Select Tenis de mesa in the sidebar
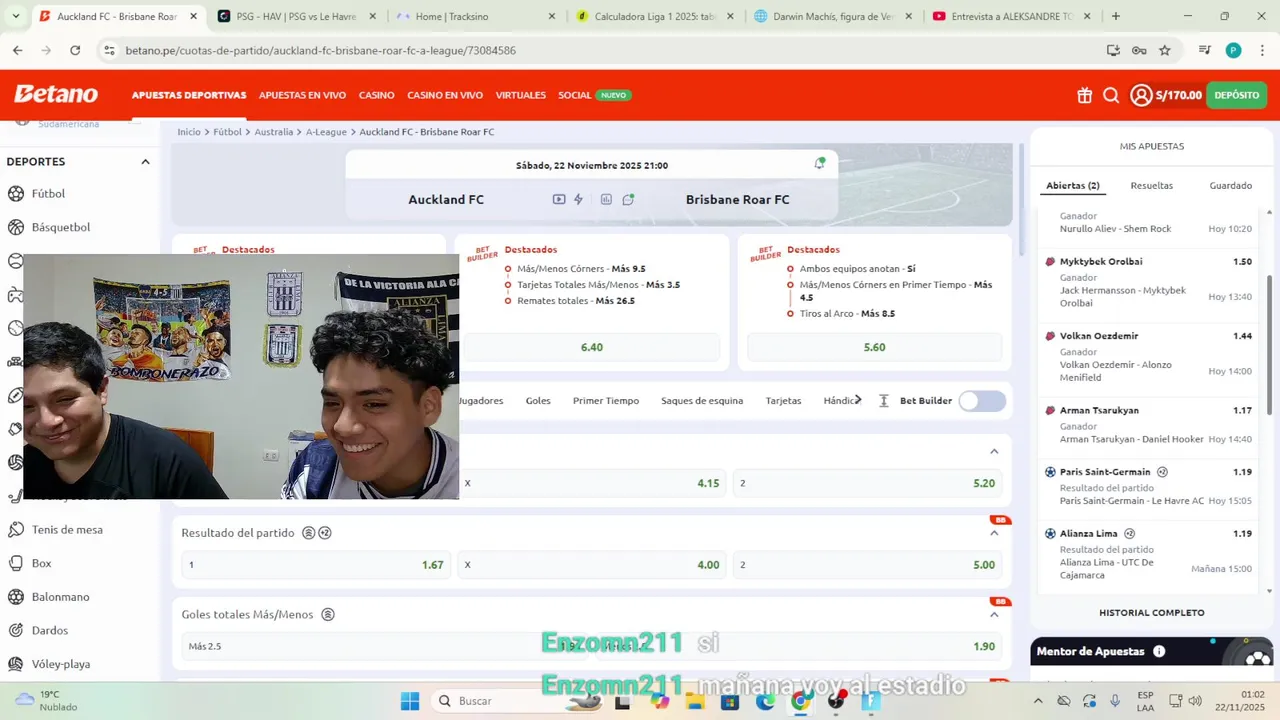Image resolution: width=1280 pixels, height=720 pixels. [x=67, y=530]
